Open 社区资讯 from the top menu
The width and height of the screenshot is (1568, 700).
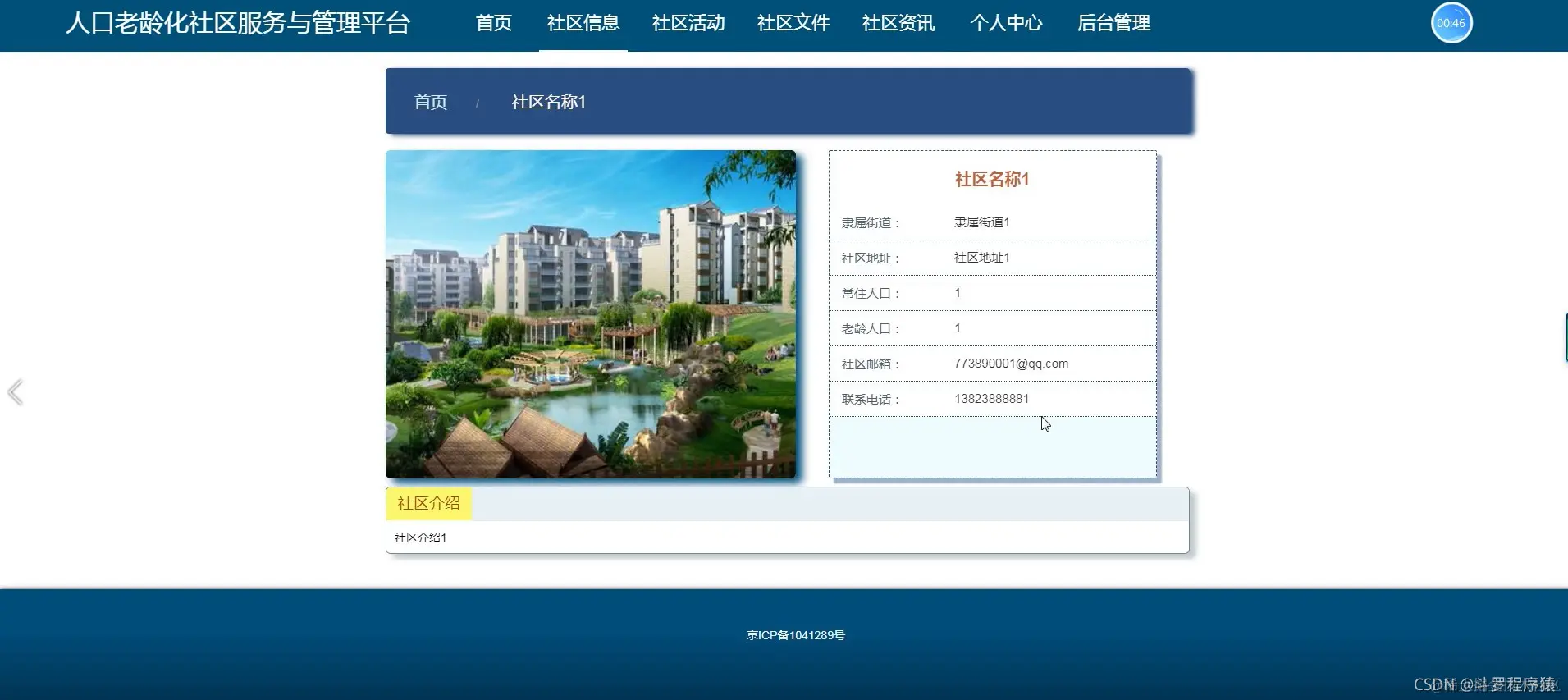[x=898, y=23]
